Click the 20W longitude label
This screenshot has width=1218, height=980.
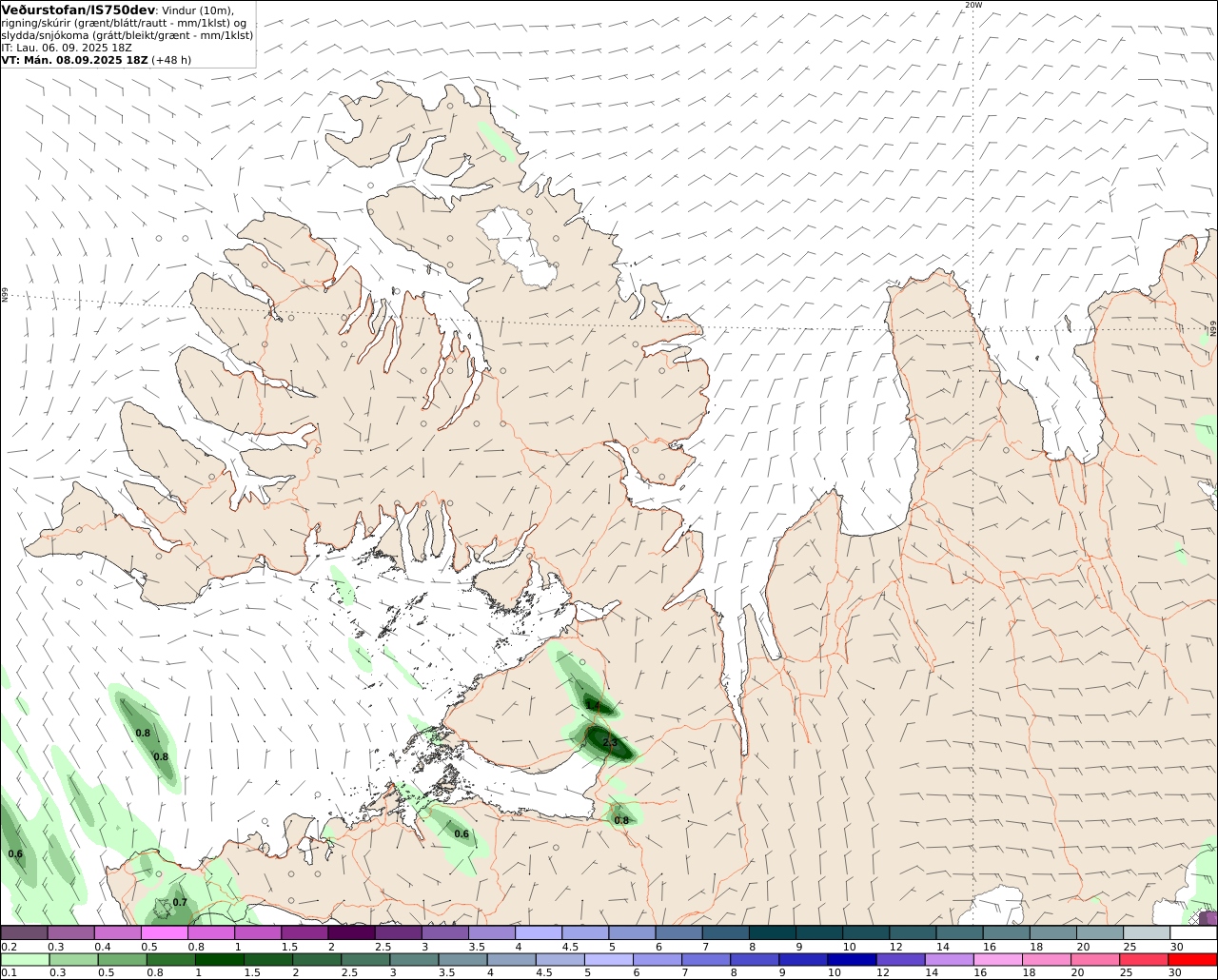point(972,5)
